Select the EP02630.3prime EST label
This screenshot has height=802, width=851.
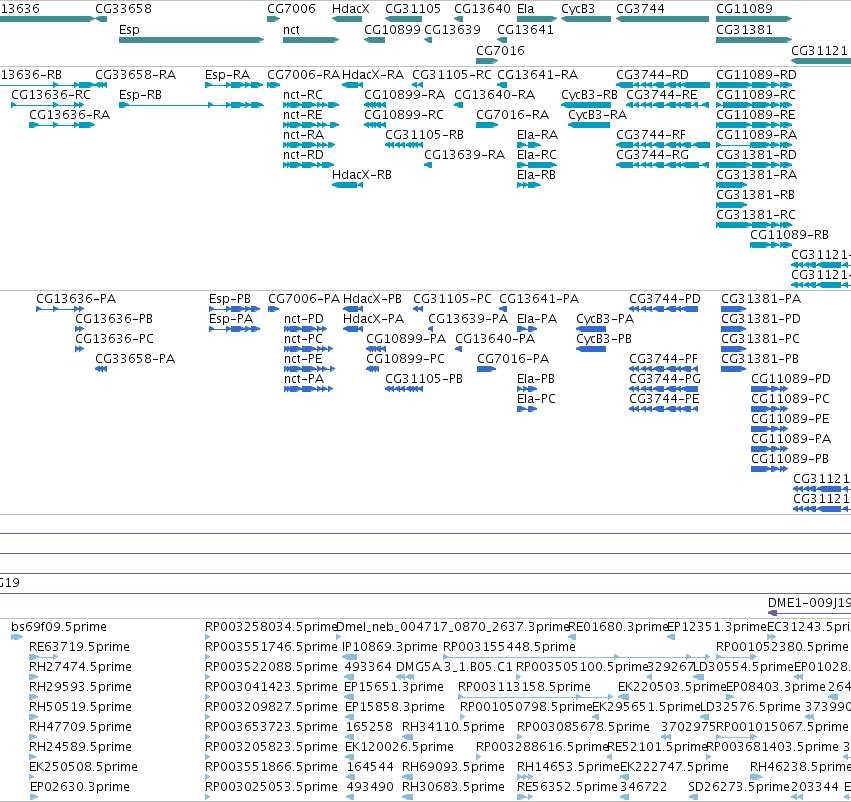point(79,787)
